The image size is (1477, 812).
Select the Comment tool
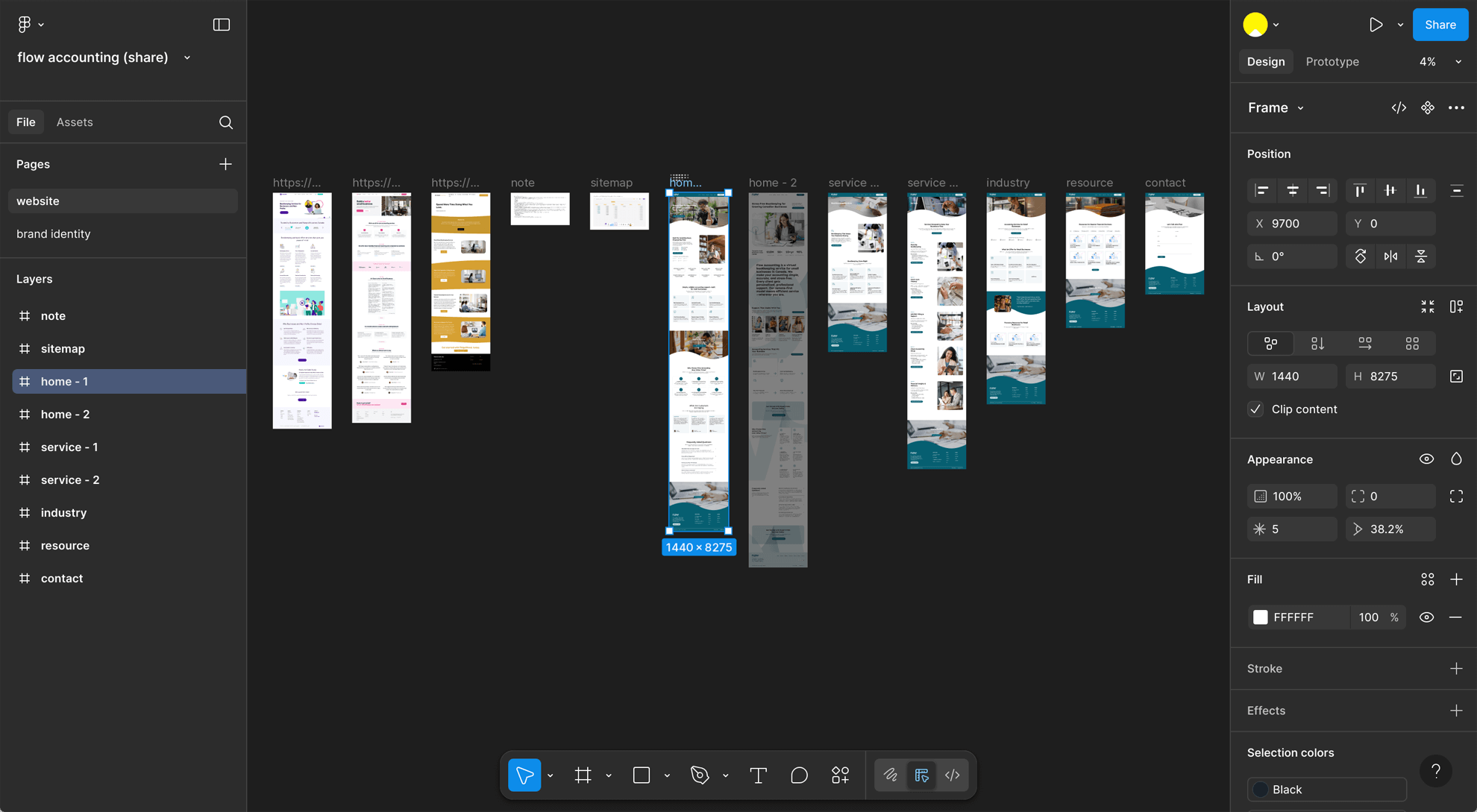tap(799, 775)
